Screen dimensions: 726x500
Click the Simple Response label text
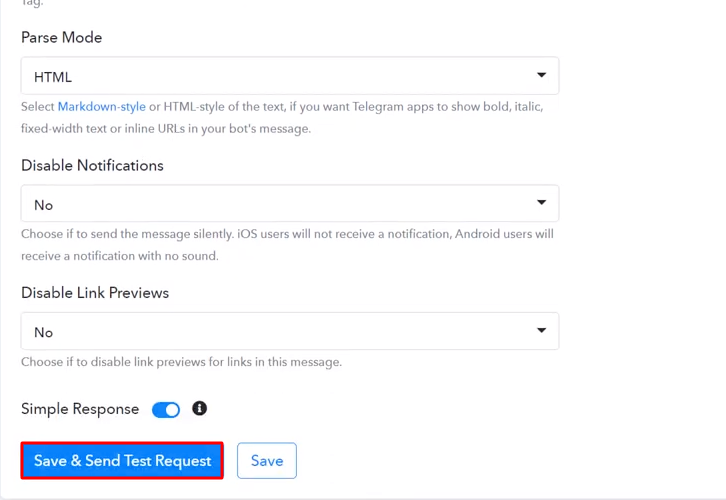click(80, 409)
